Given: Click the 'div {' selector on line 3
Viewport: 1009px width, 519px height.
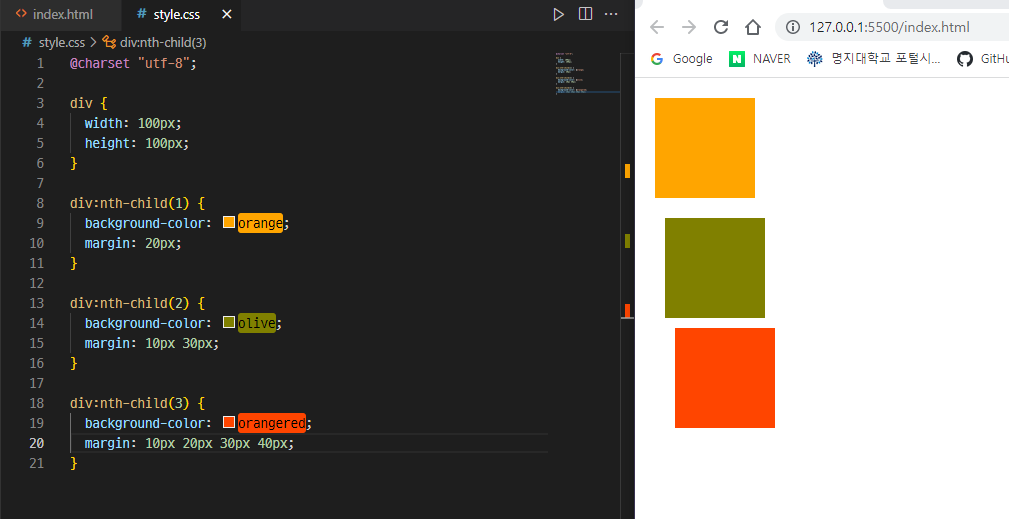Looking at the screenshot, I should pos(88,103).
